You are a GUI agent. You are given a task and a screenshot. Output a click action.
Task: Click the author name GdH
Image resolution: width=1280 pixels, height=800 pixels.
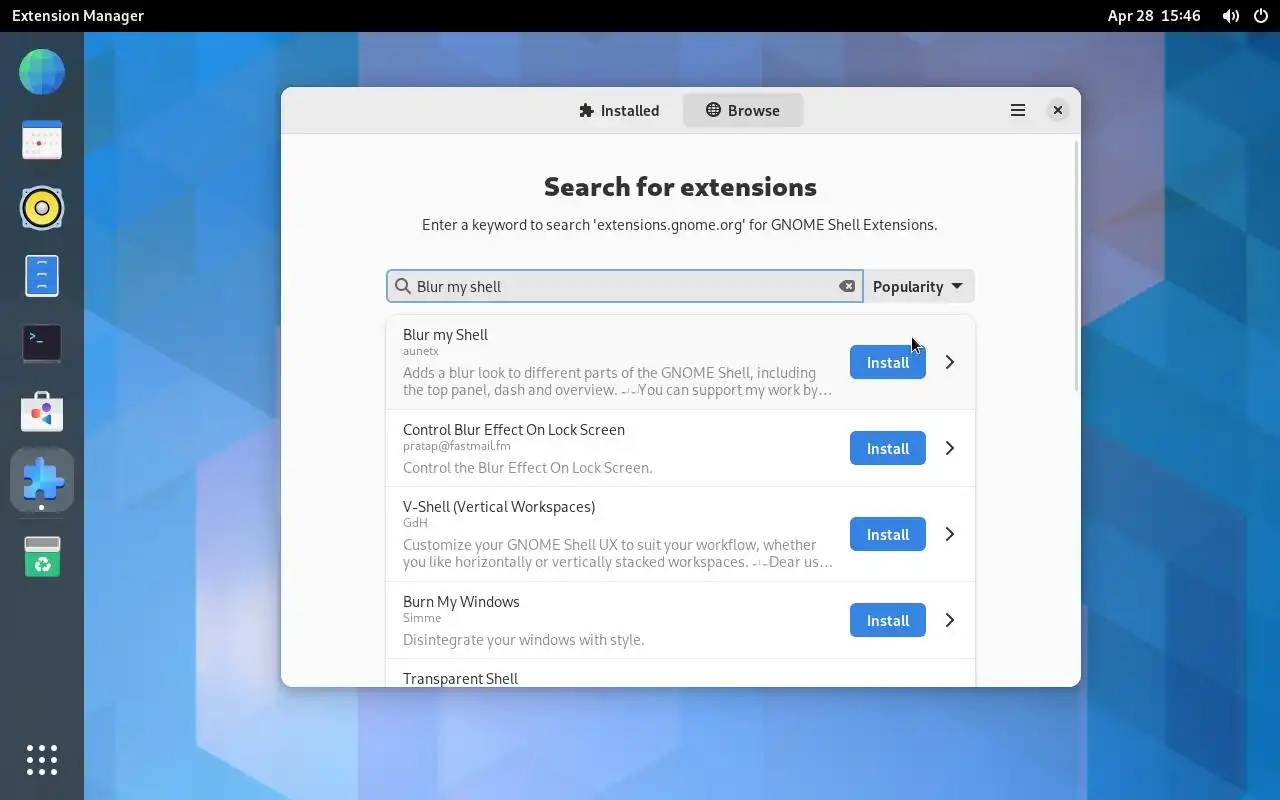pos(415,523)
